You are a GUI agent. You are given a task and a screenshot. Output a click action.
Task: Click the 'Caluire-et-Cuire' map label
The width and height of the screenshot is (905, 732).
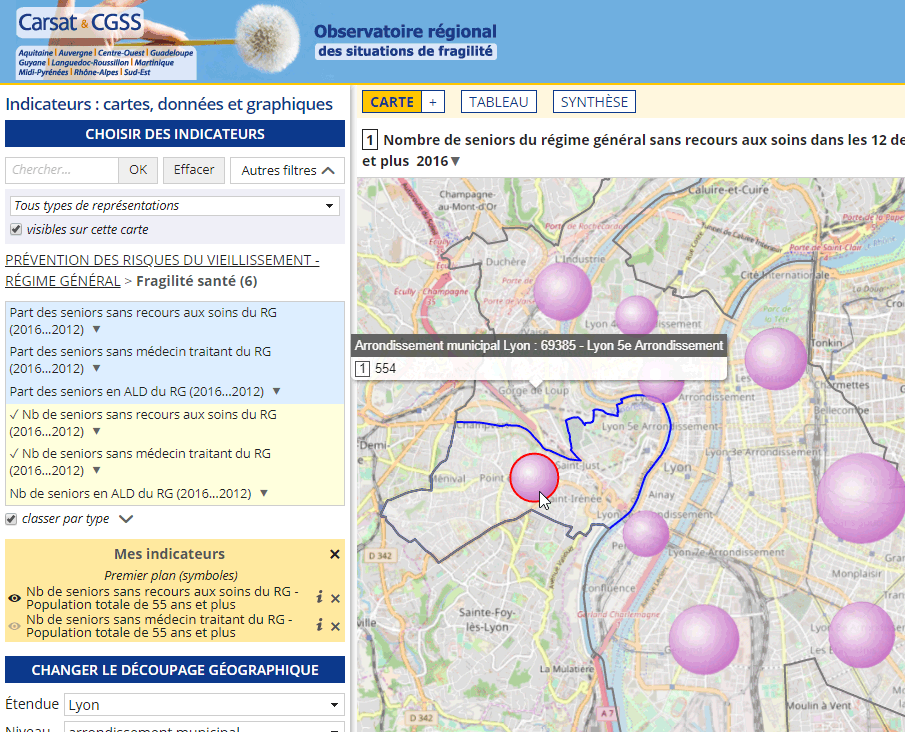[x=728, y=189]
